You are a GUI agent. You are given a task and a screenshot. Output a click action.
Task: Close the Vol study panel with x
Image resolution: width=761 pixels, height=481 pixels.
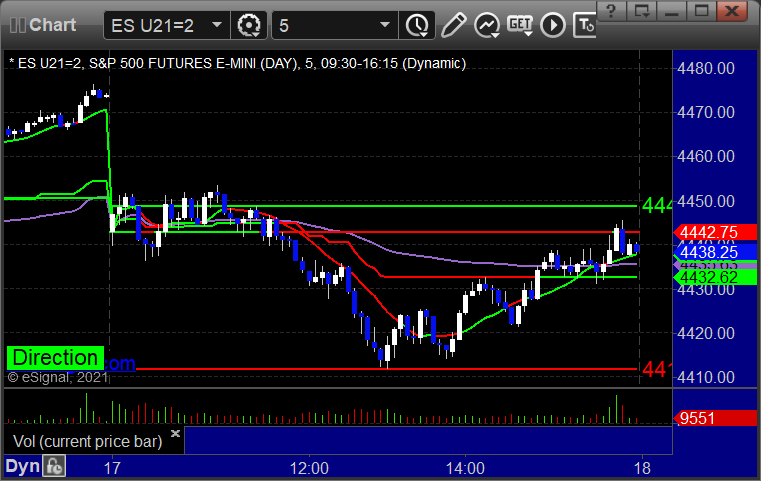click(x=176, y=433)
